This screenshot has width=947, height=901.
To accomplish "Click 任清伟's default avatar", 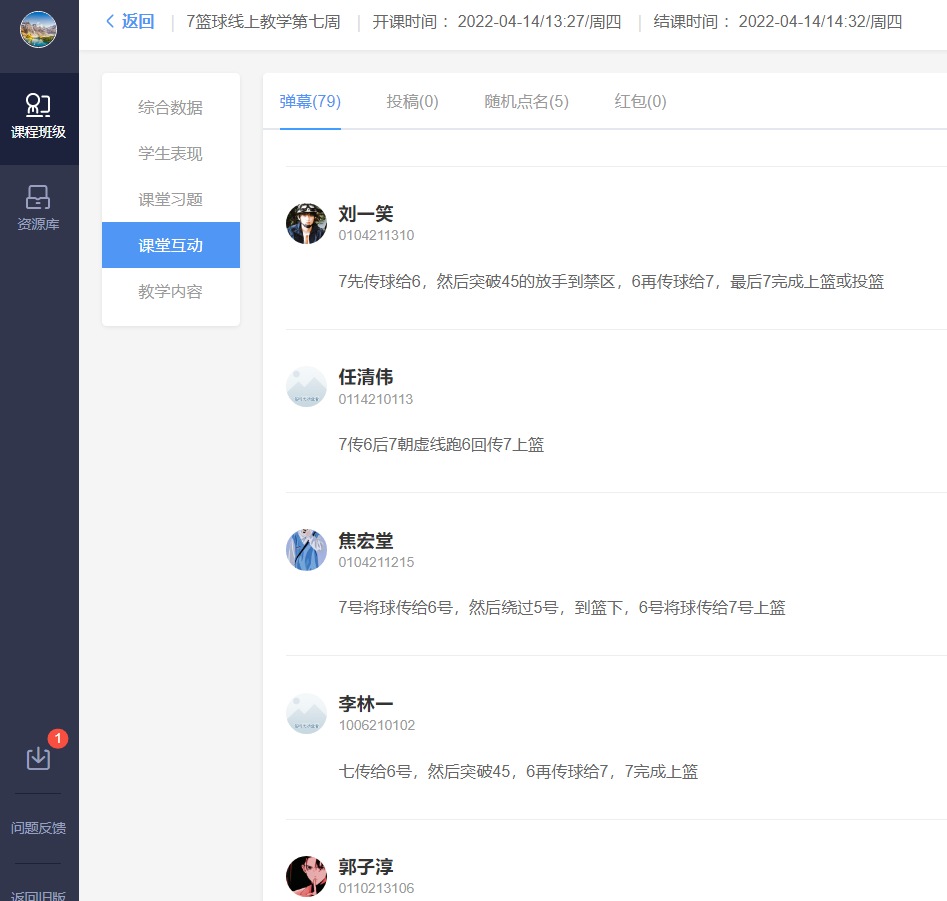I will click(306, 386).
